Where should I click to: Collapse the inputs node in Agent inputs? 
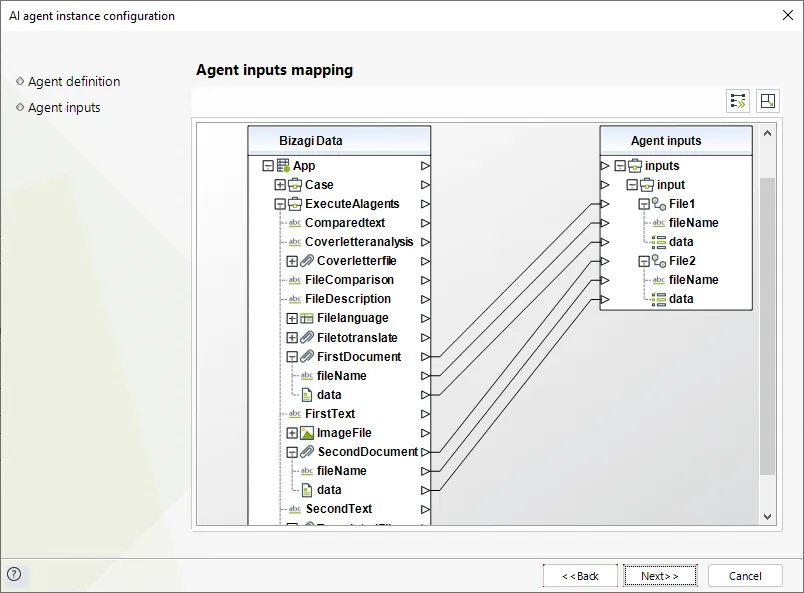pos(620,166)
